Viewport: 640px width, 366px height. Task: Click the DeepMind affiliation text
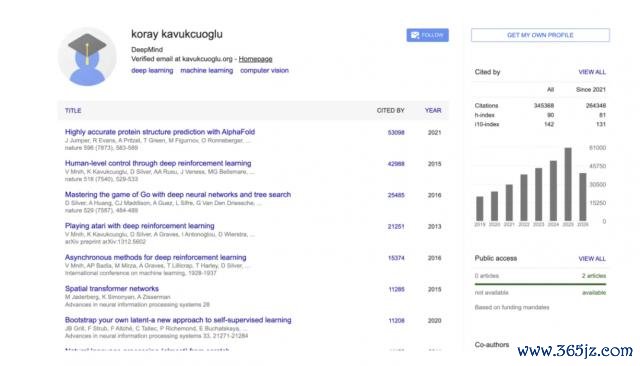[147, 50]
